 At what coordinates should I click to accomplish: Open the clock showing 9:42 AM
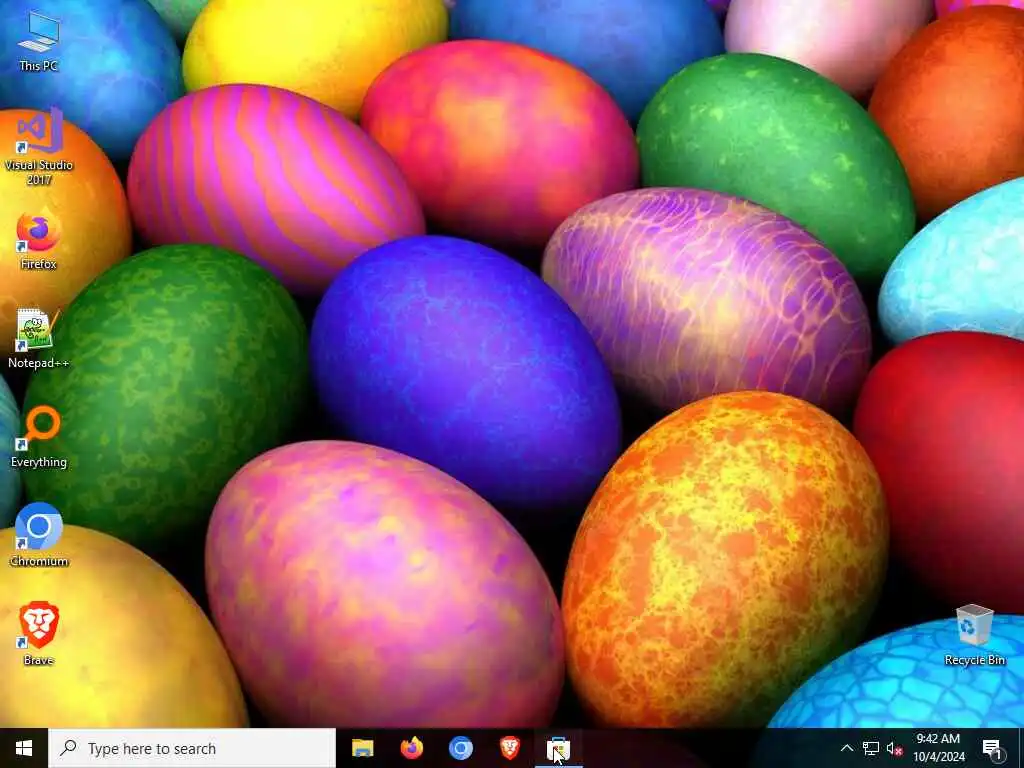(938, 748)
